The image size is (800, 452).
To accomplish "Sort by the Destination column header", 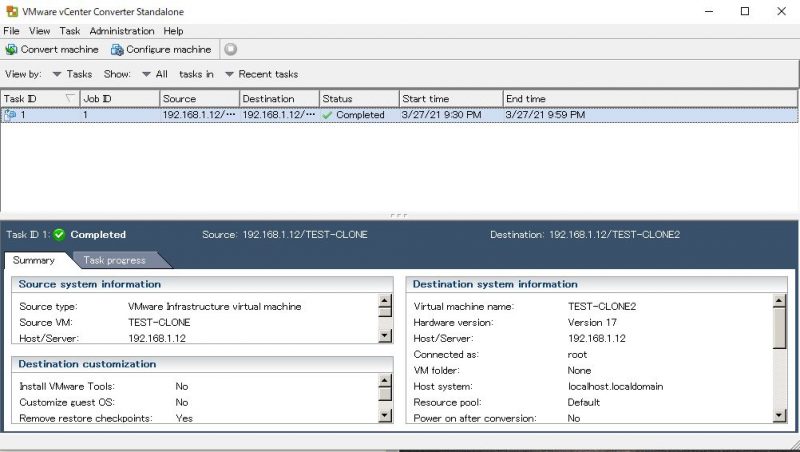I will [x=279, y=98].
